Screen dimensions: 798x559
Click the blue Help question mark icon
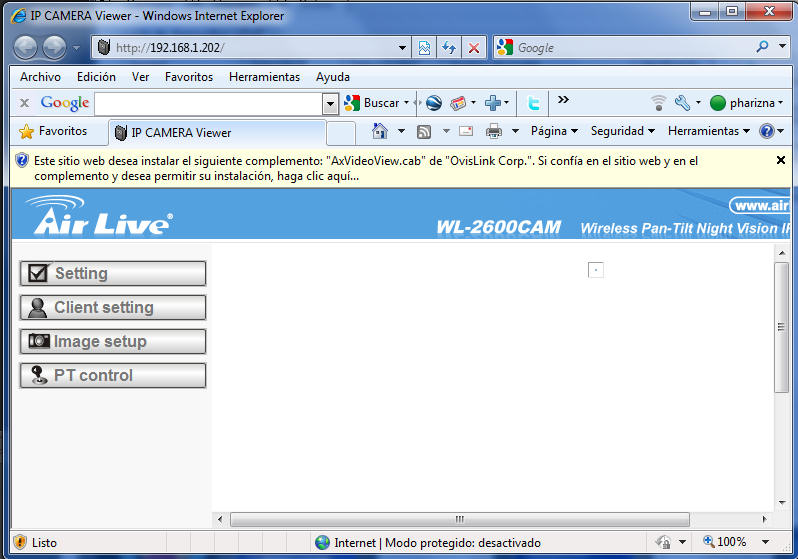pyautogui.click(x=766, y=131)
